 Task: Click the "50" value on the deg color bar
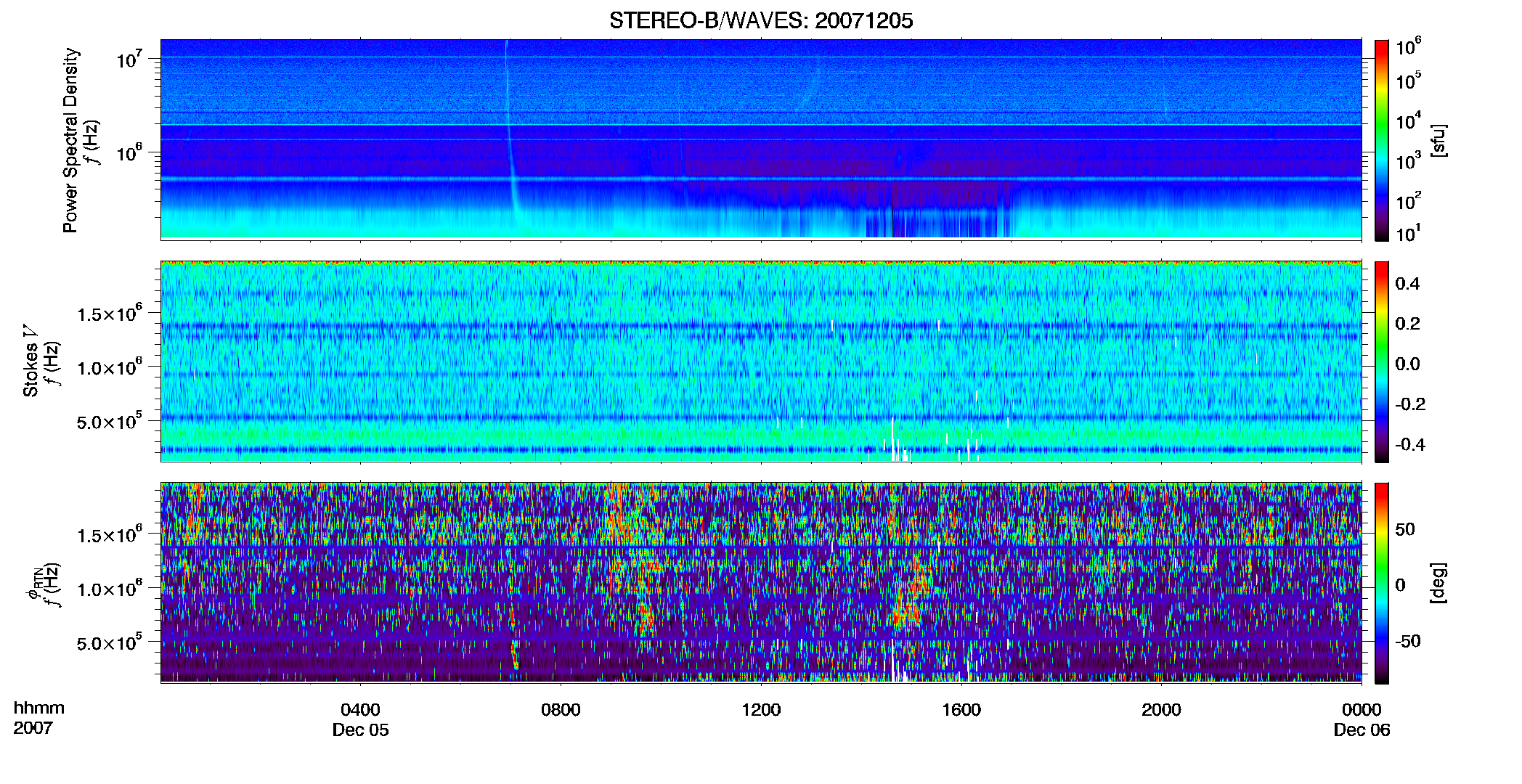coord(1405,529)
